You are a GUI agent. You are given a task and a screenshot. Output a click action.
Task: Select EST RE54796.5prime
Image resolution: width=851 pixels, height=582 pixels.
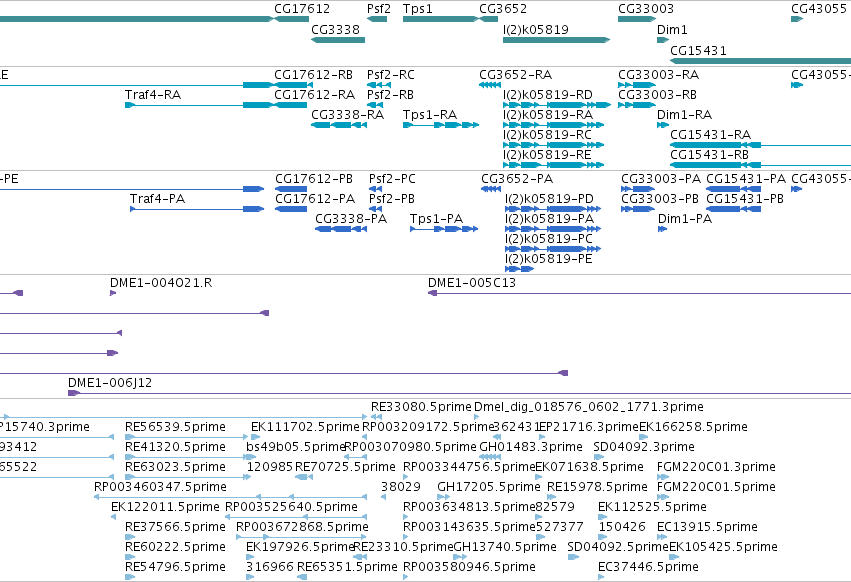pyautogui.click(x=175, y=567)
